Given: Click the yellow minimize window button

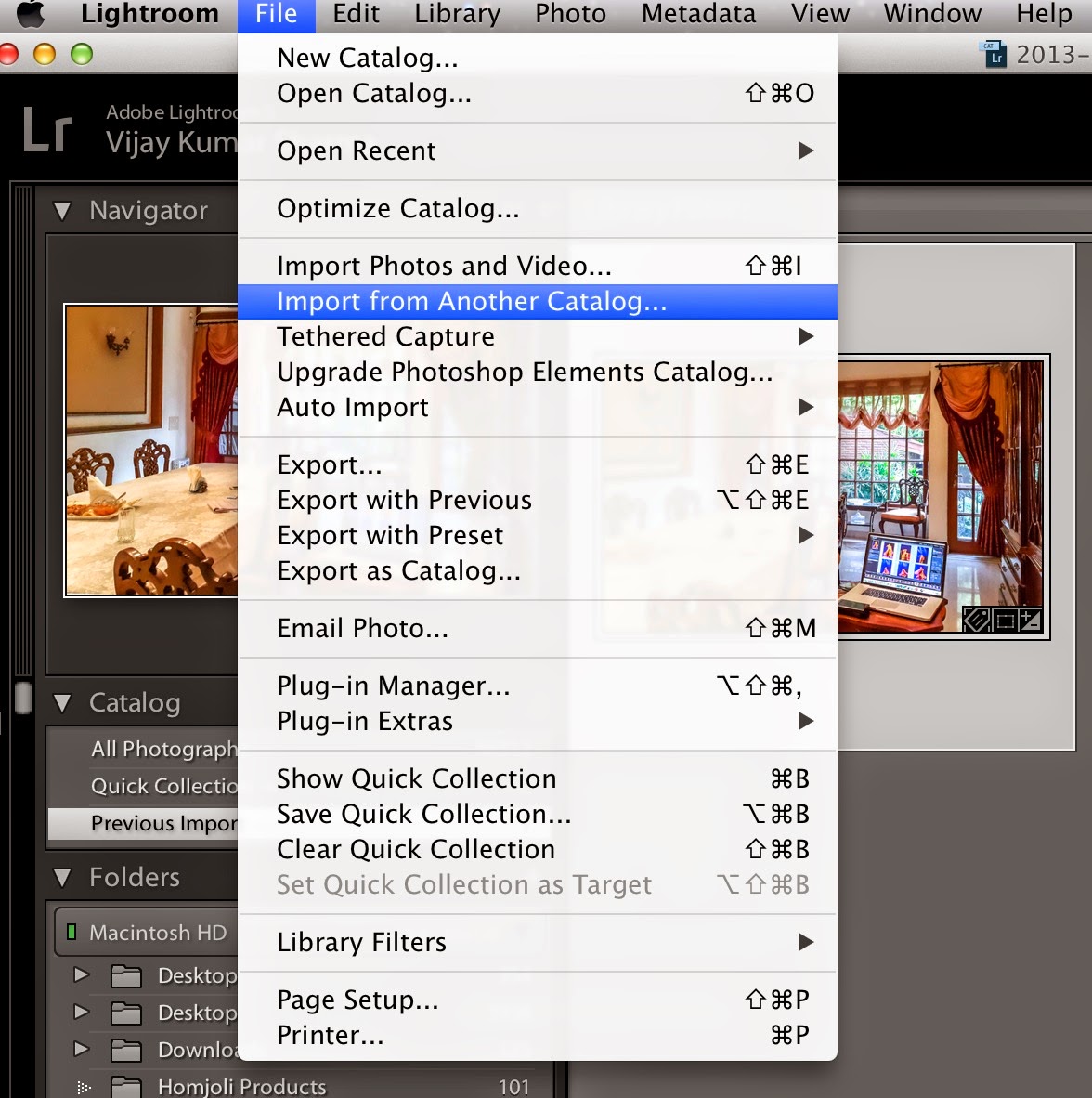Looking at the screenshot, I should pos(44,54).
